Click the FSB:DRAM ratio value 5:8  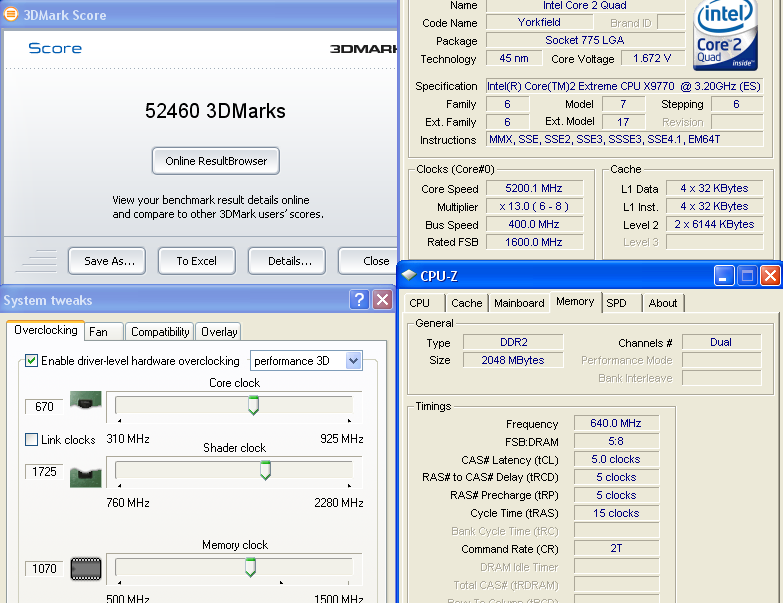tap(616, 441)
